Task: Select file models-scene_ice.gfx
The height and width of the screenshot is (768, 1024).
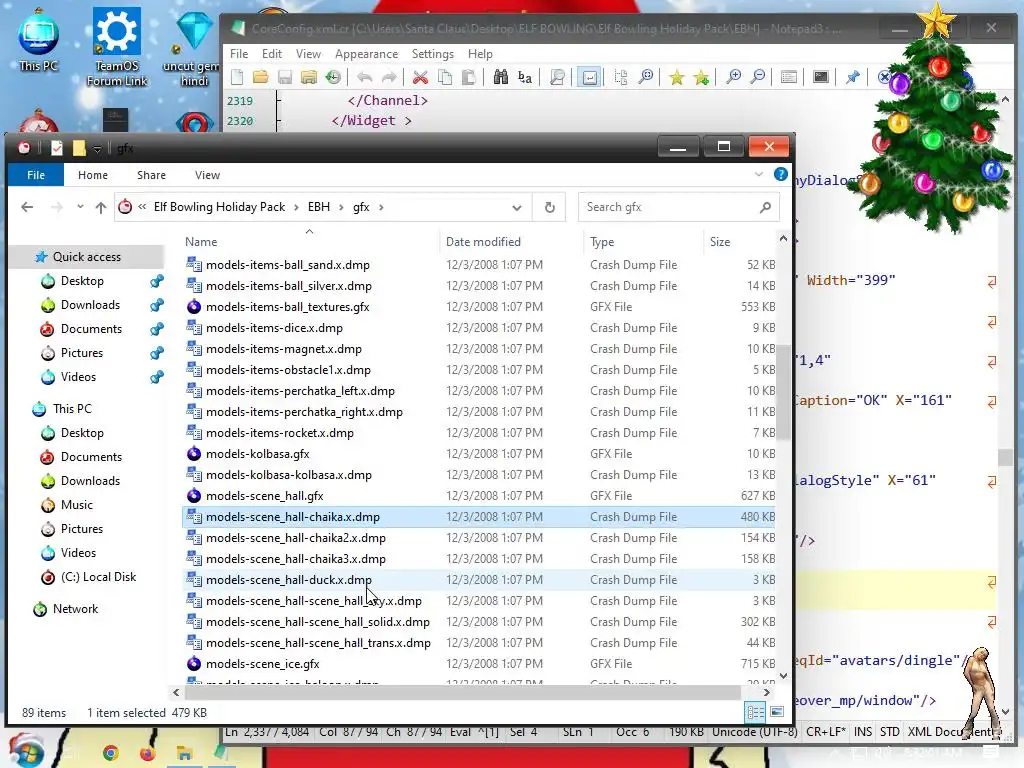Action: 263,664
